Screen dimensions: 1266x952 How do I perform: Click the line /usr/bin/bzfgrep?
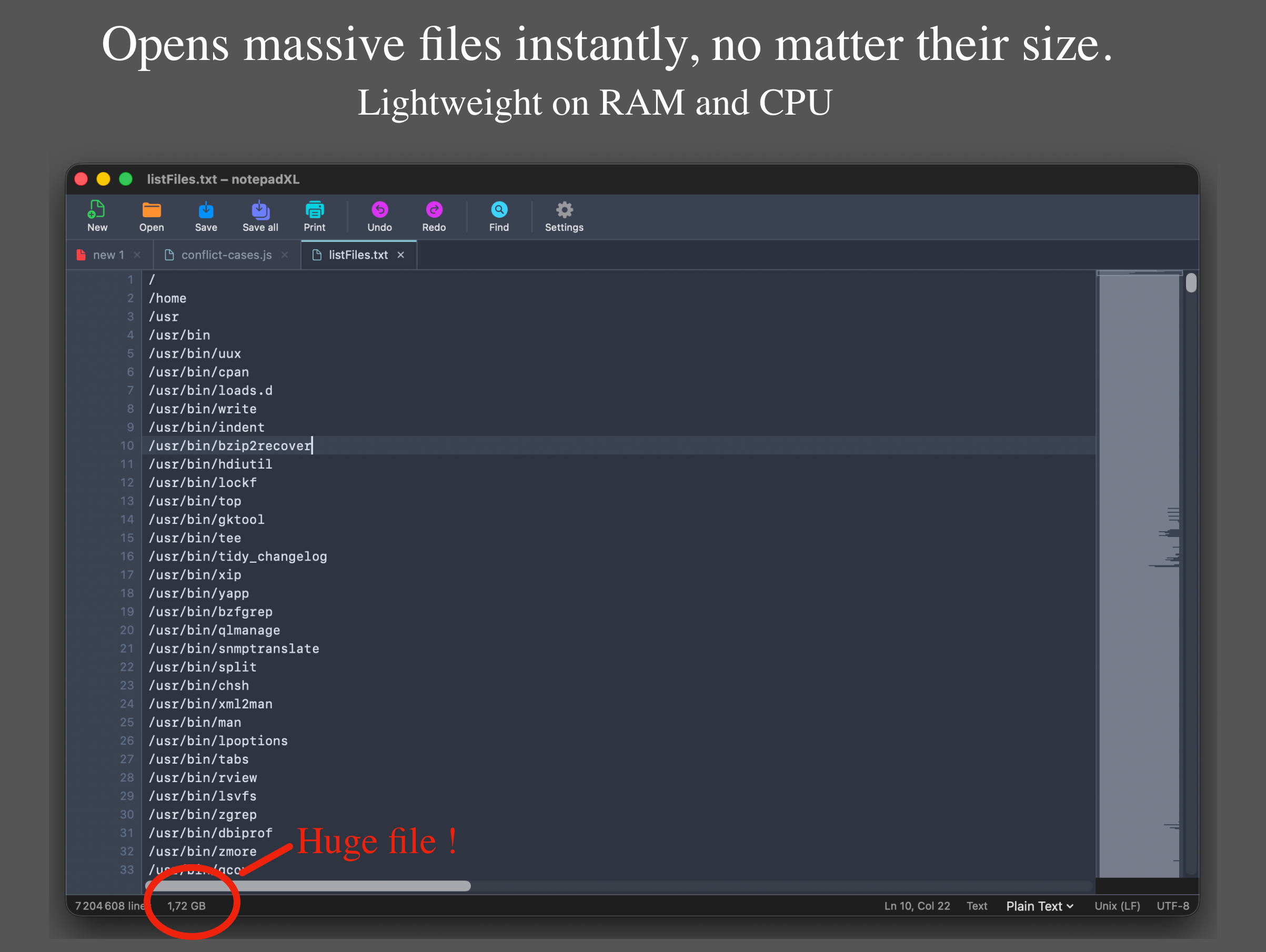tap(210, 612)
